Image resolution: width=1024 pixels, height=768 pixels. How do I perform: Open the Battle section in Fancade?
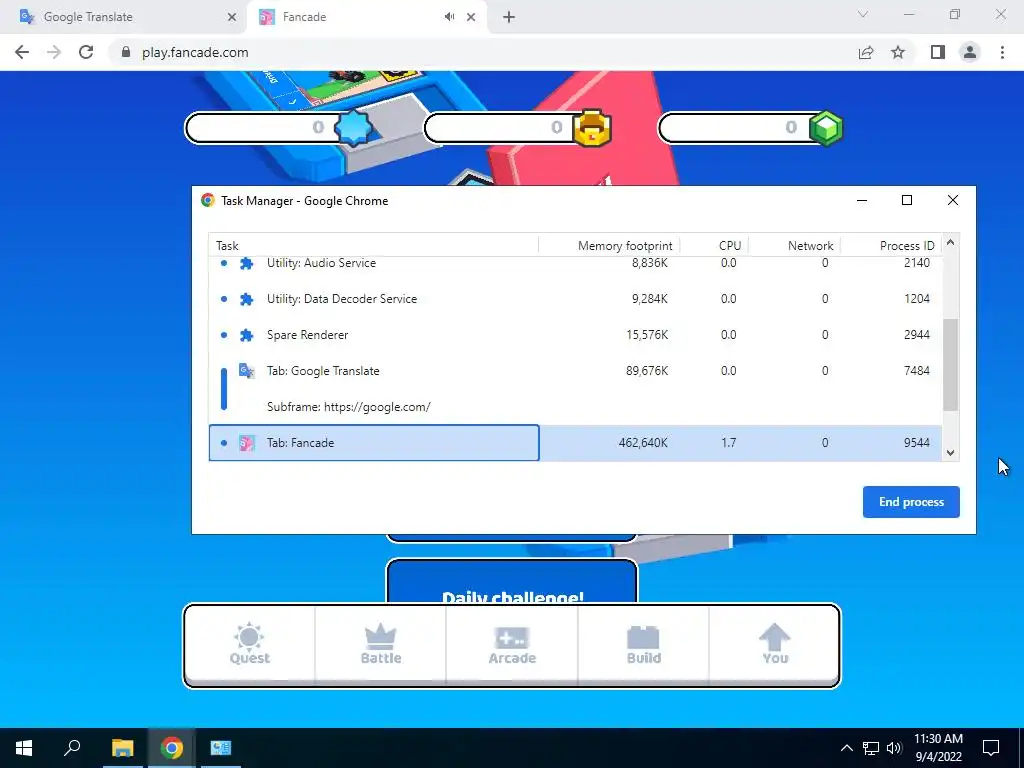[x=381, y=645]
